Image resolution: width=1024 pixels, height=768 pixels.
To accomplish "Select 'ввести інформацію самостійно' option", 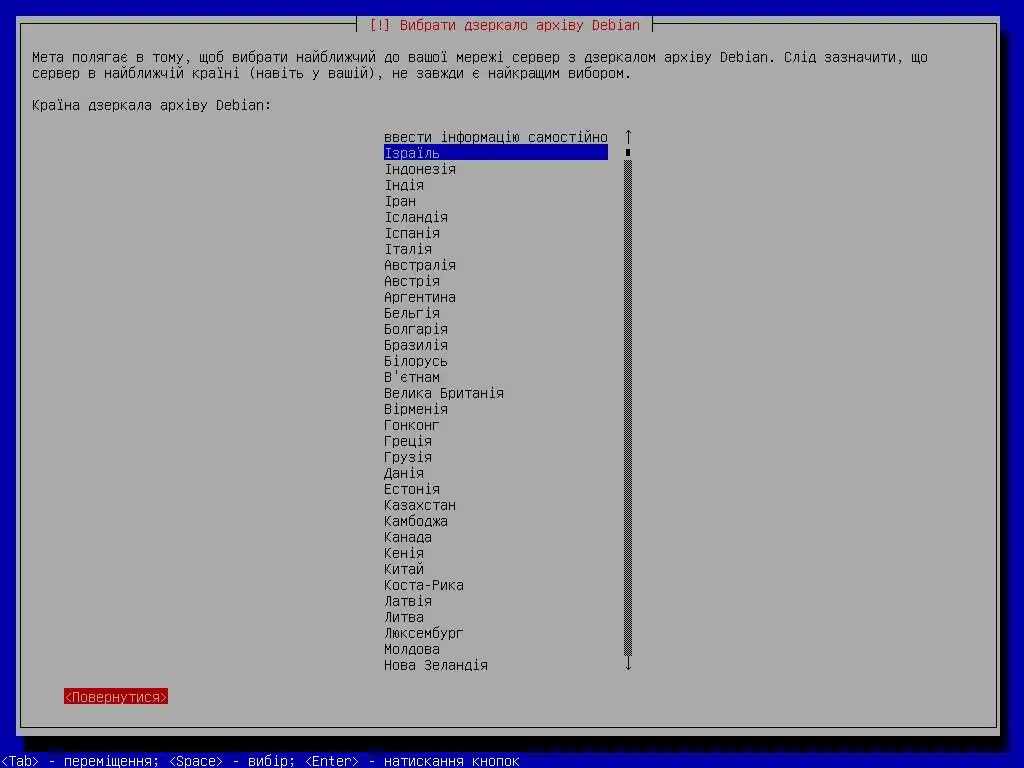I will pyautogui.click(x=496, y=137).
